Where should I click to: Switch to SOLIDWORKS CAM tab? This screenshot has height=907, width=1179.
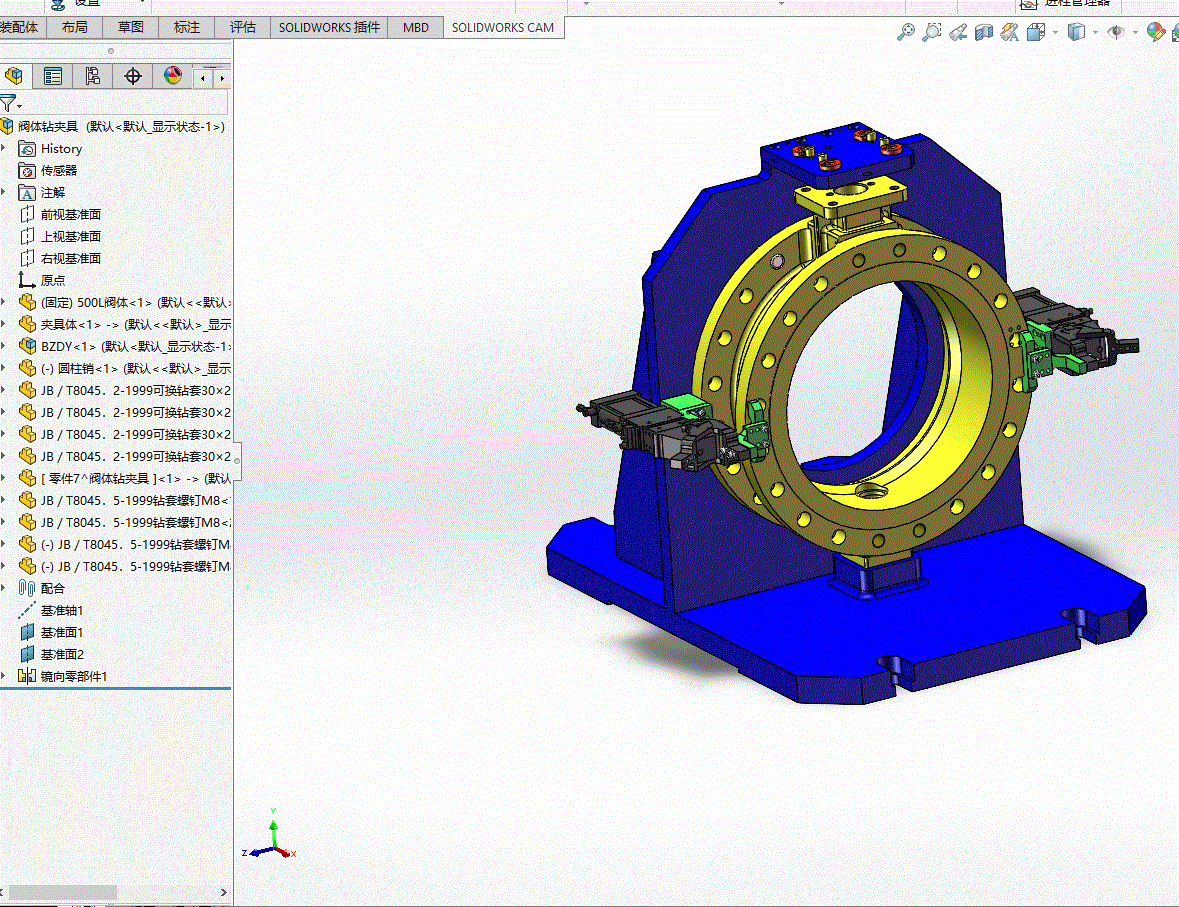(503, 28)
